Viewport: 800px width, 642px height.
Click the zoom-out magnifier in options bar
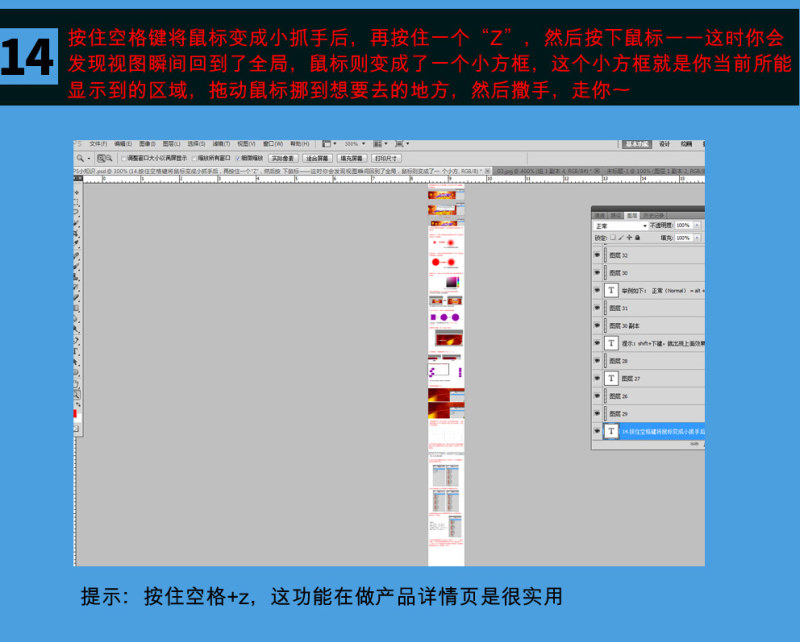tap(109, 159)
